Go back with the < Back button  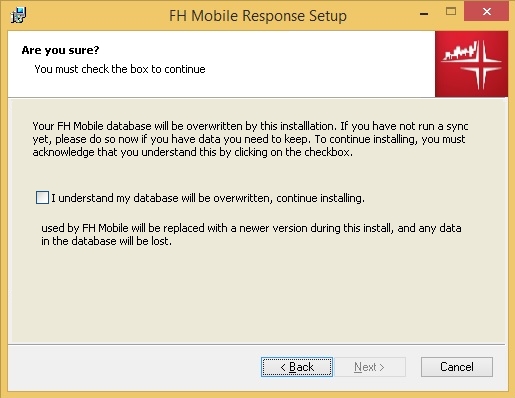[297, 367]
